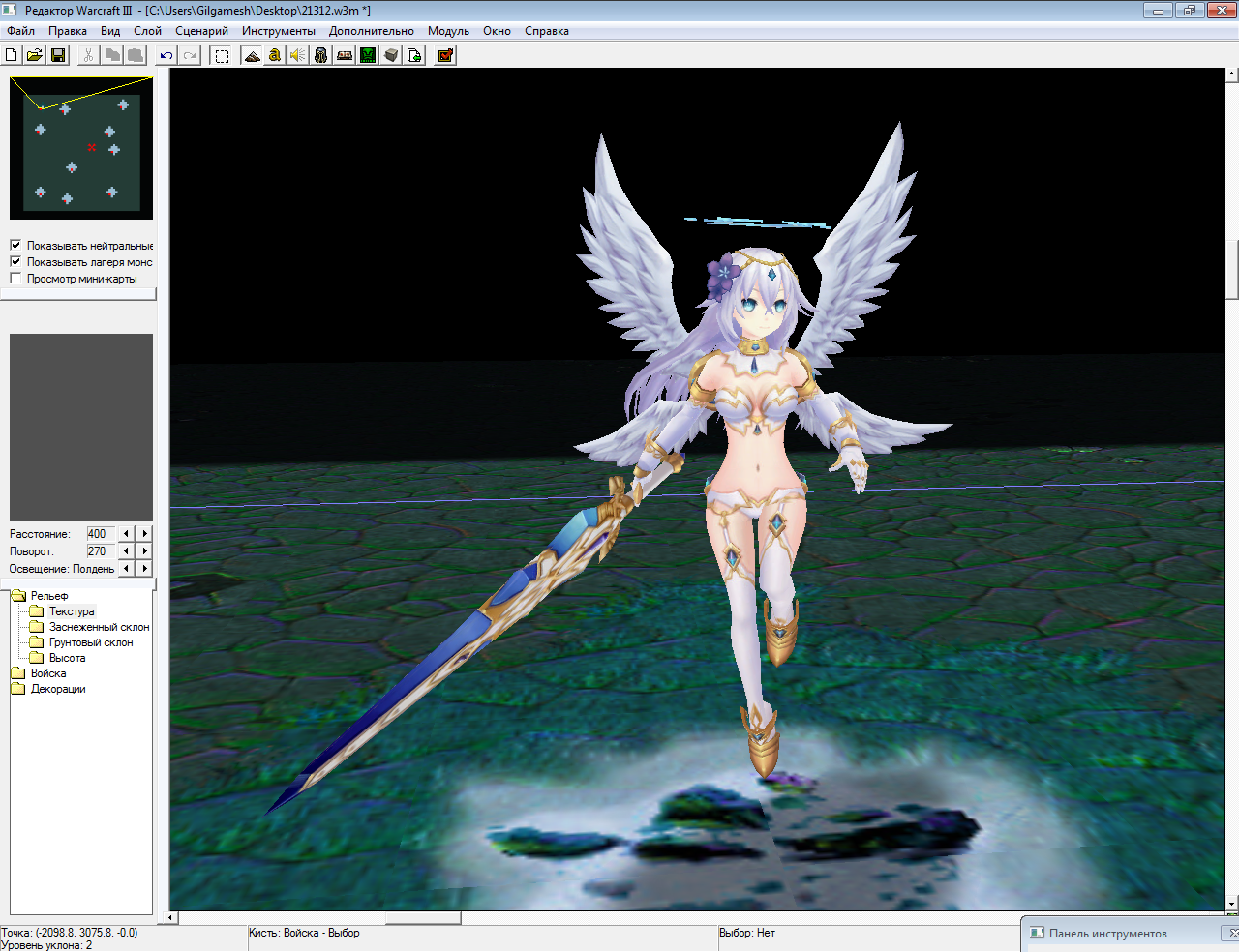Toggle 'Показывать лагеря монс' checkbox
Image resolution: width=1239 pixels, height=952 pixels.
tap(15, 261)
